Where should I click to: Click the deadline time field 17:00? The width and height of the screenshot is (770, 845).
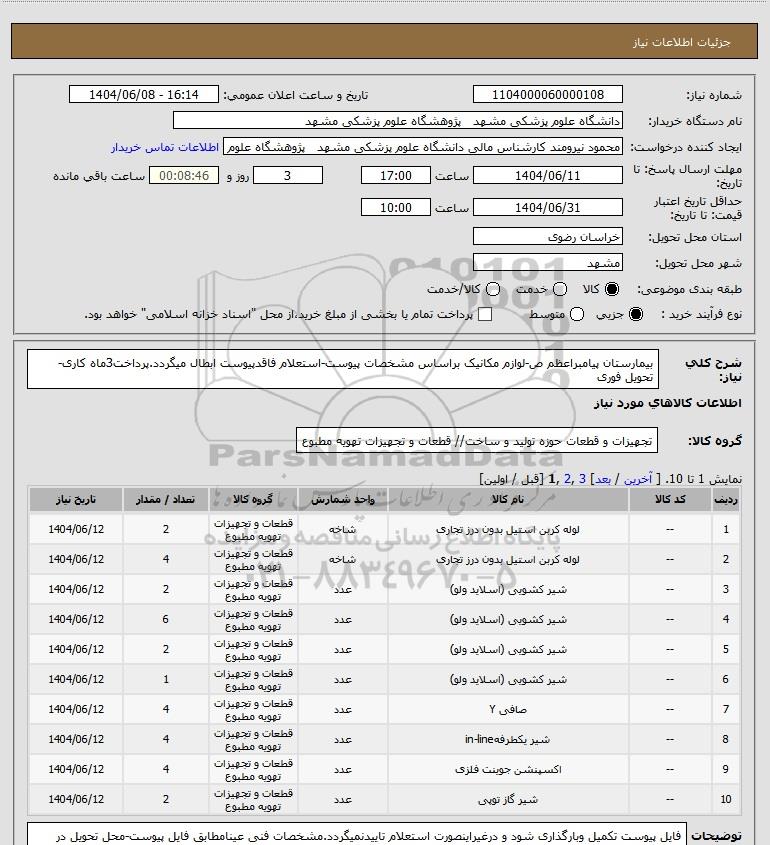click(x=396, y=175)
